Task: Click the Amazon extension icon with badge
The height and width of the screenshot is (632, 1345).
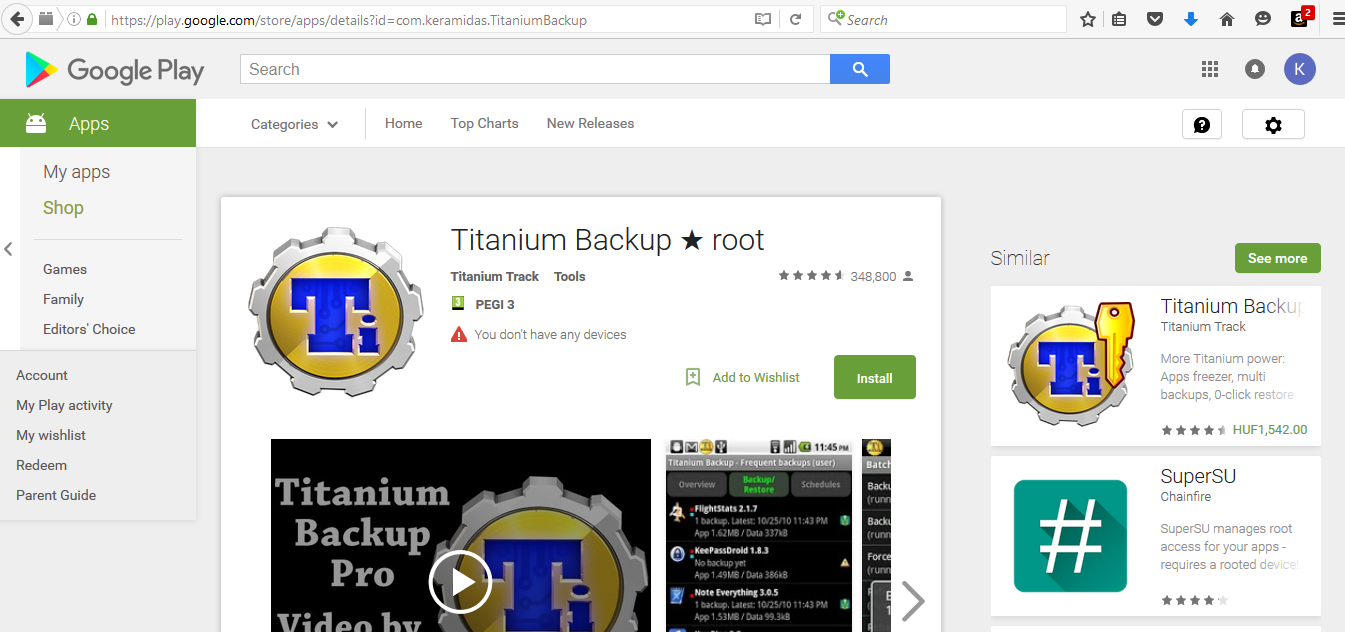Action: (1300, 18)
